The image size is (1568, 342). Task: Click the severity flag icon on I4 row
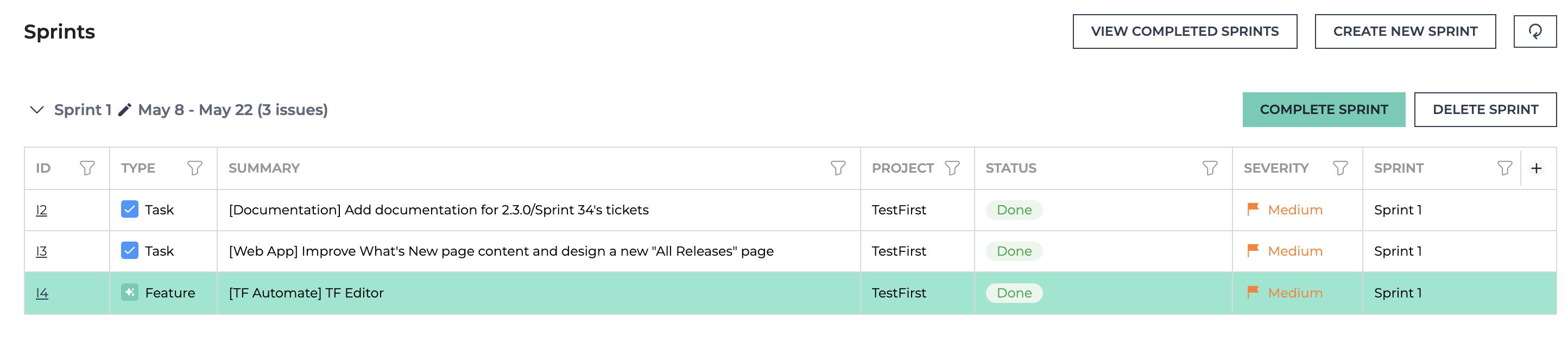[1253, 293]
